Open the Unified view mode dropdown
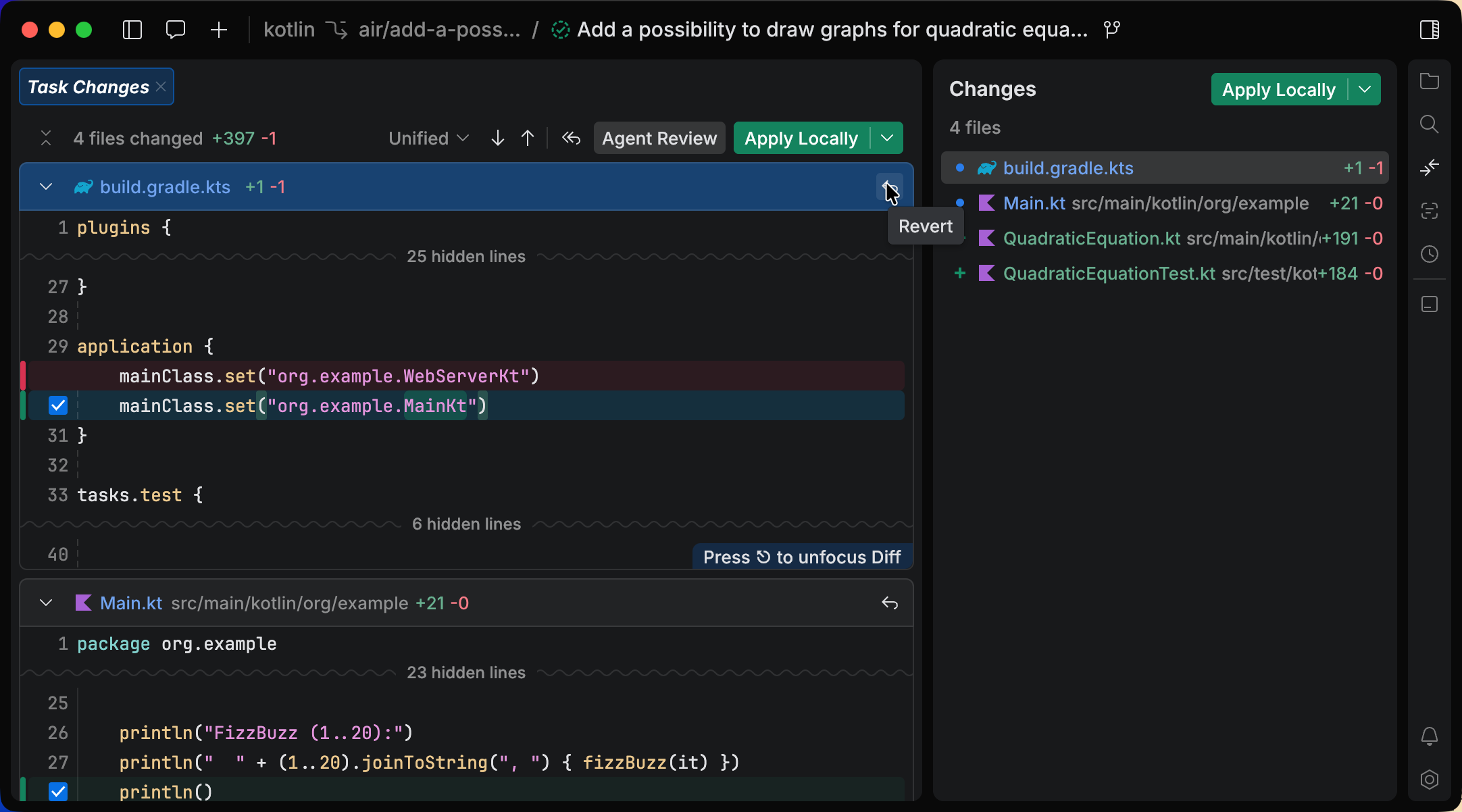 tap(428, 138)
